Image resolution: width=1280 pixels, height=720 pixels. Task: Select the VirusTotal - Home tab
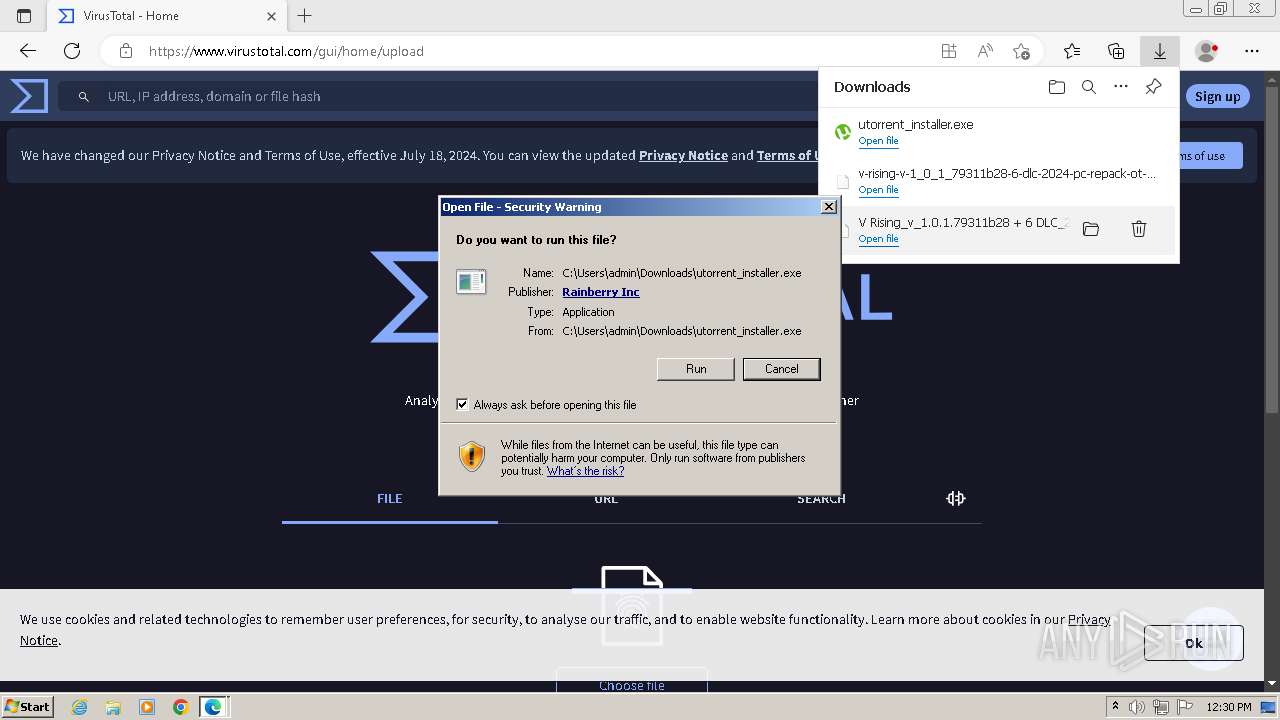click(x=165, y=16)
